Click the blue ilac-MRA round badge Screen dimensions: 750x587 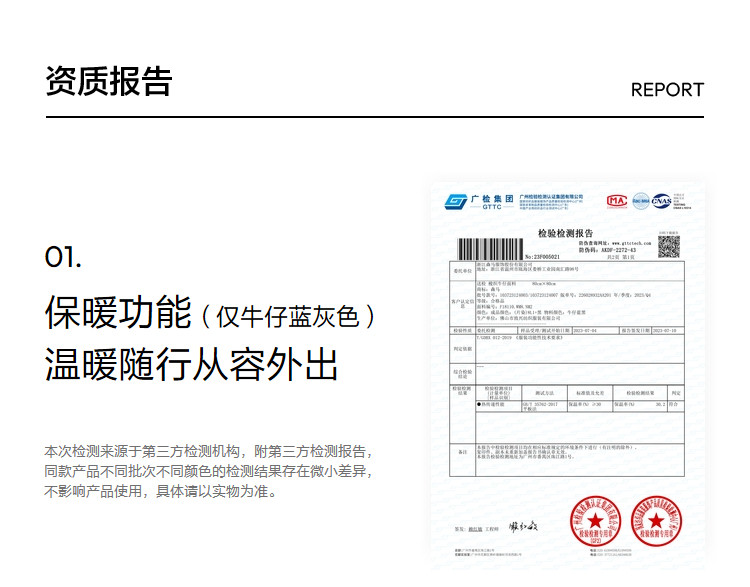click(640, 201)
